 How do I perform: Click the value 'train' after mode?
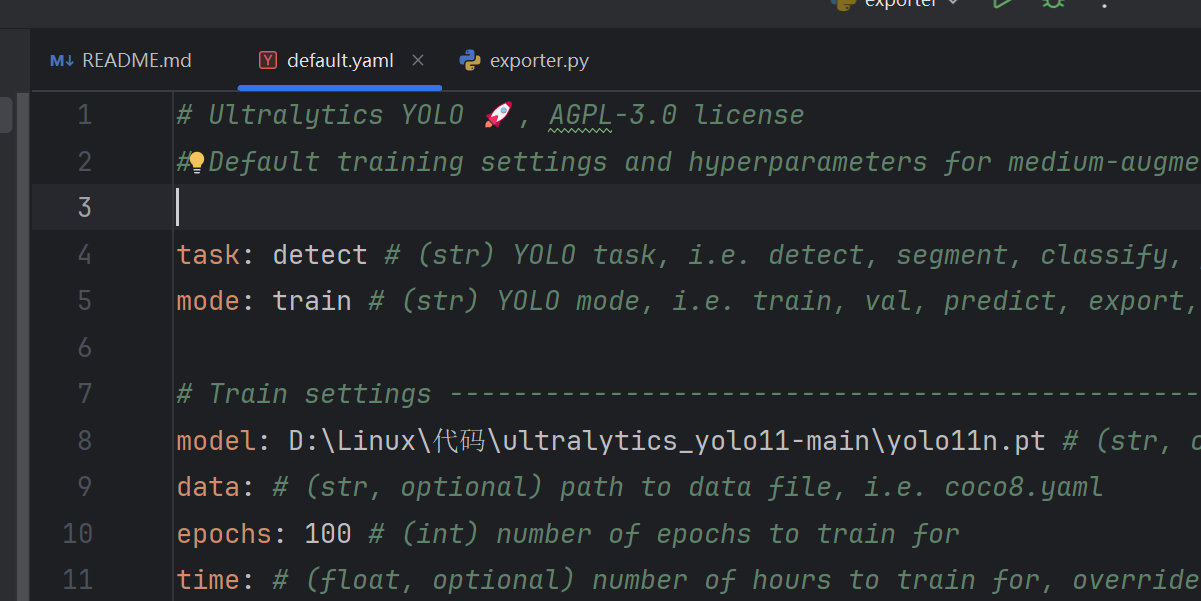tap(312, 301)
